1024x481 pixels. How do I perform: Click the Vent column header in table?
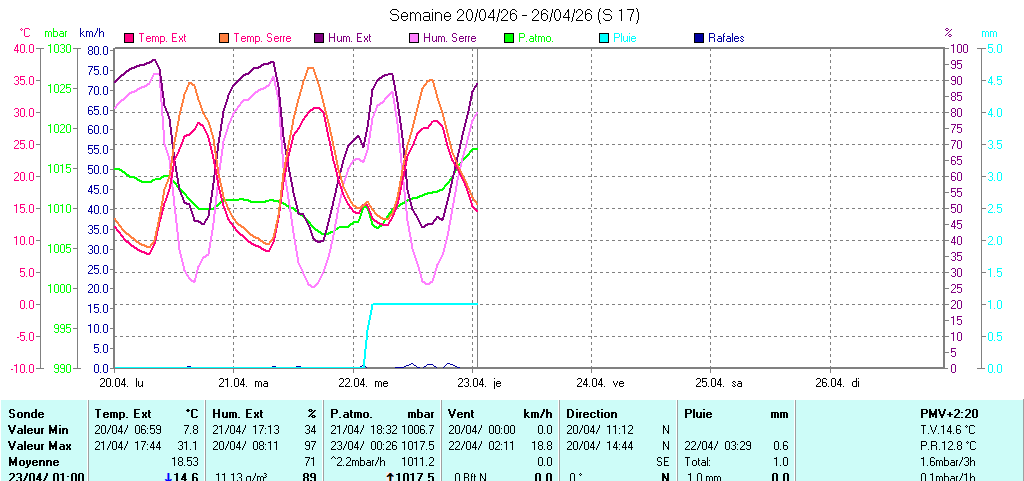(x=462, y=413)
